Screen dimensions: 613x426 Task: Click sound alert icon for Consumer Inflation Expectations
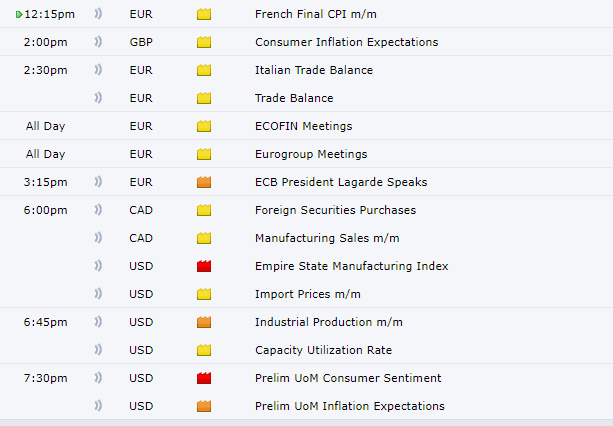click(98, 41)
